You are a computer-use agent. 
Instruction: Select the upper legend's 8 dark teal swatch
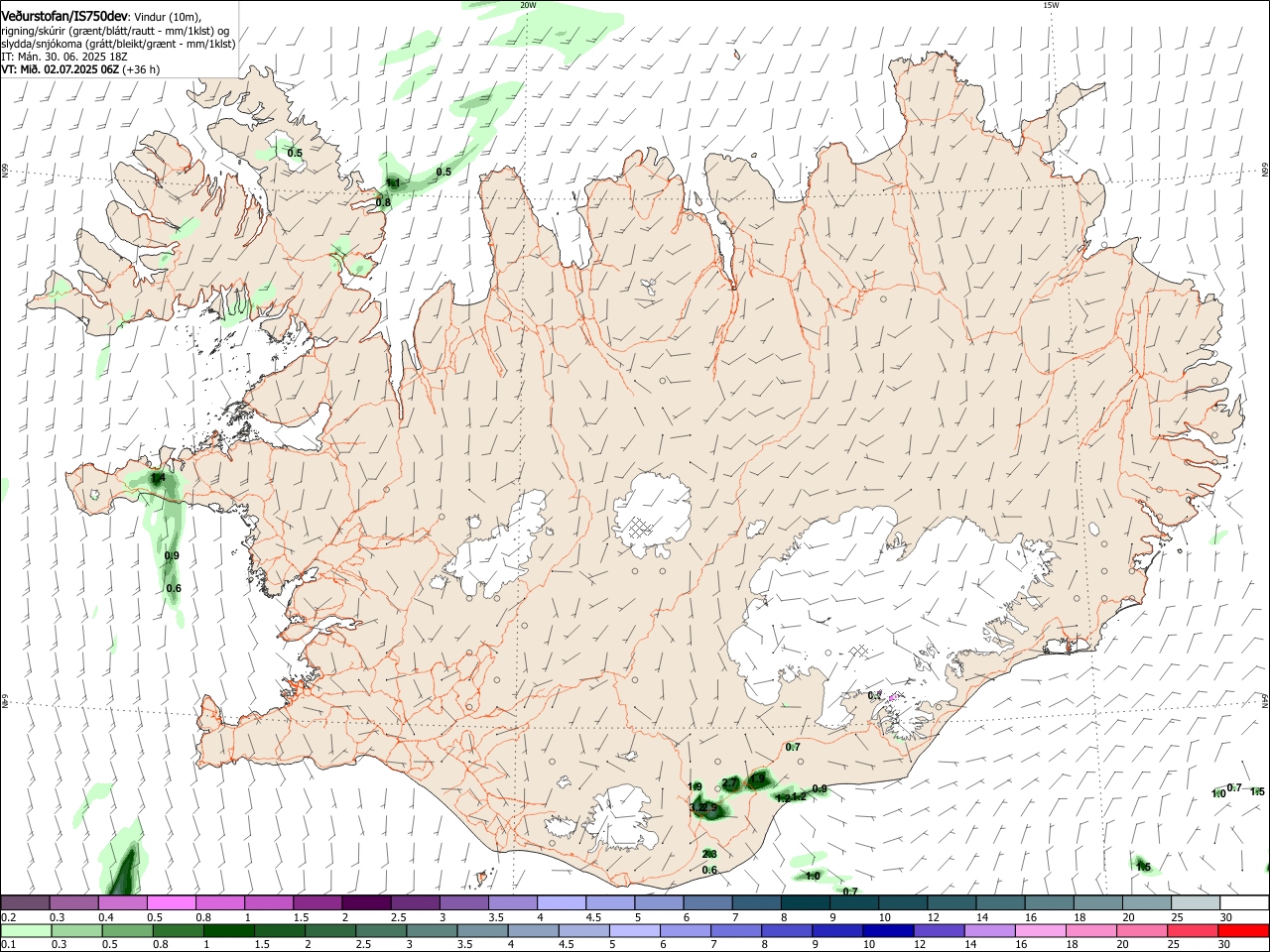[806, 903]
